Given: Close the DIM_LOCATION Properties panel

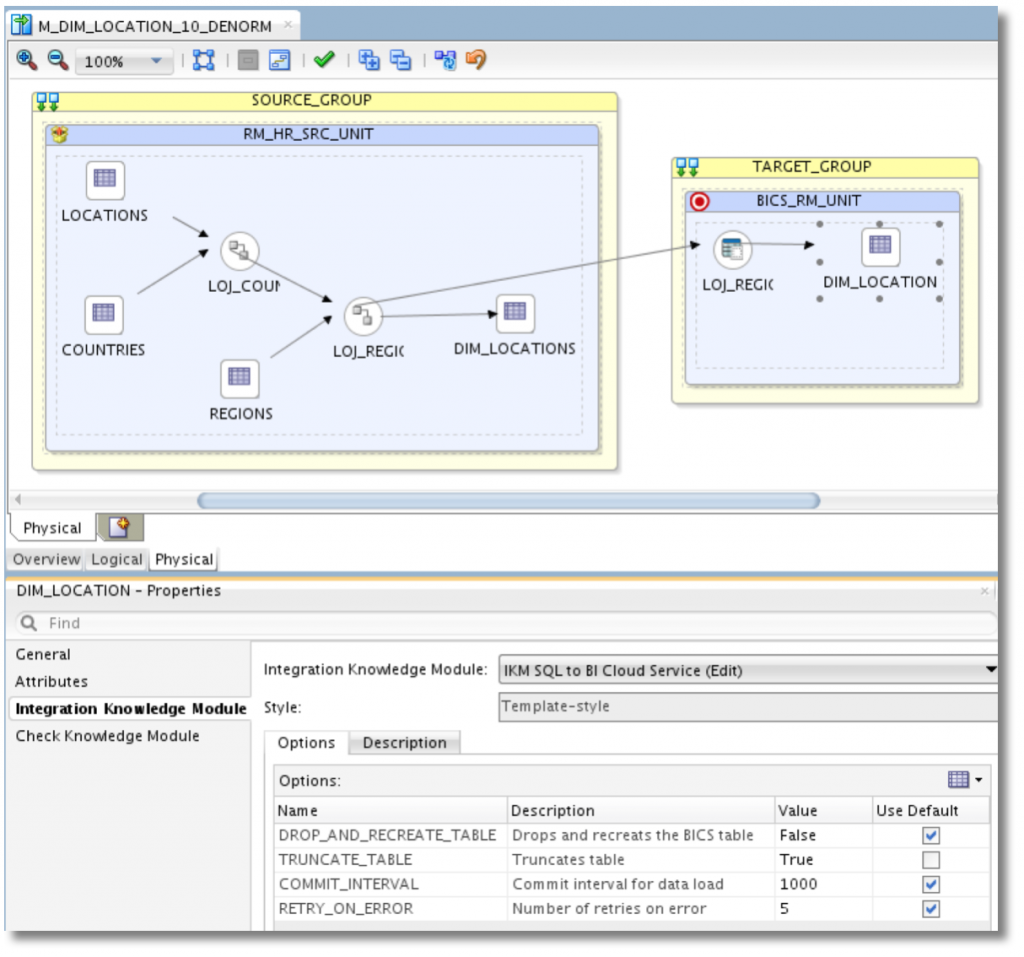Looking at the screenshot, I should pyautogui.click(x=985, y=591).
